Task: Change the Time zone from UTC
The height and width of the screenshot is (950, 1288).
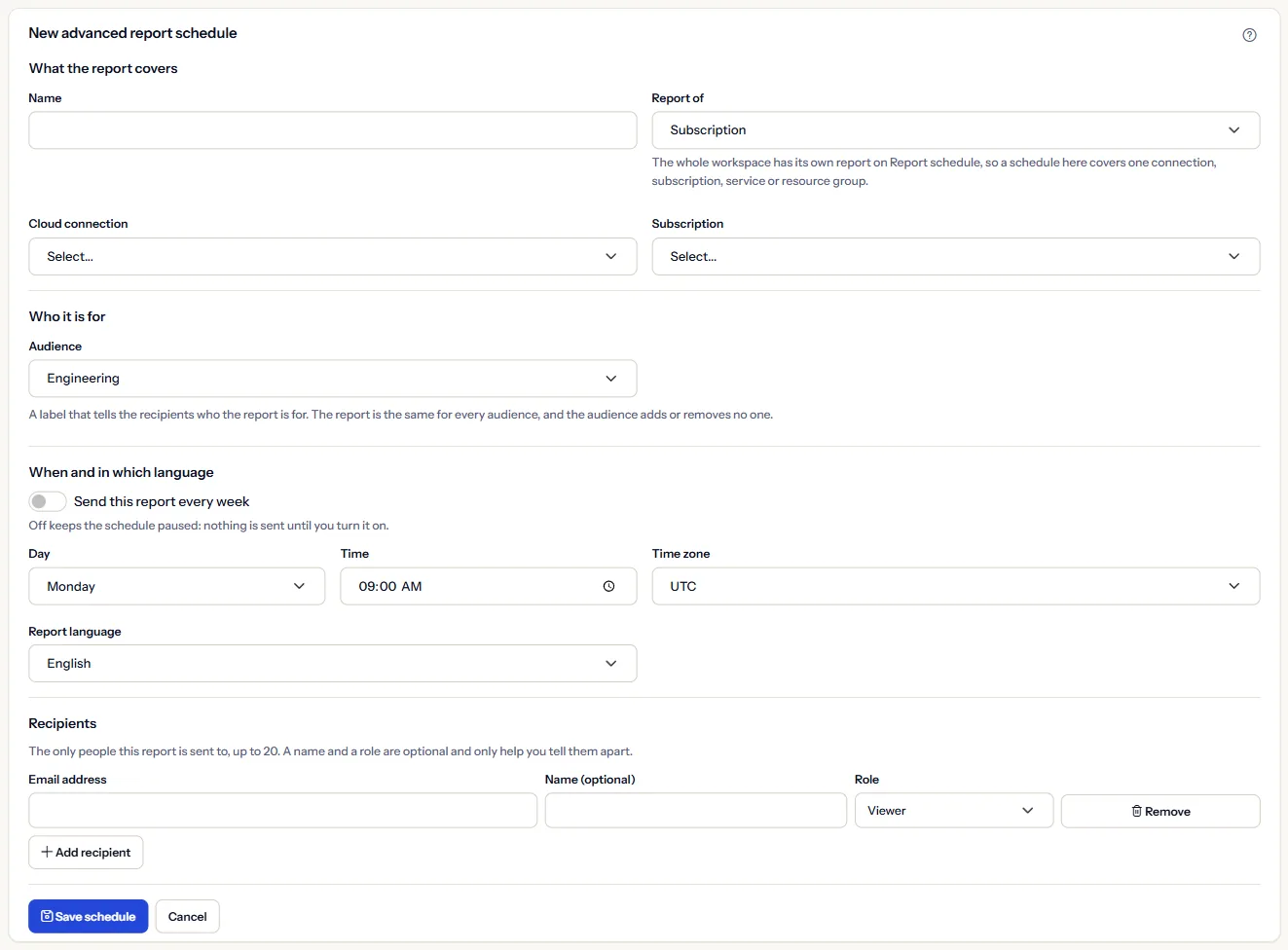Action: (955, 587)
